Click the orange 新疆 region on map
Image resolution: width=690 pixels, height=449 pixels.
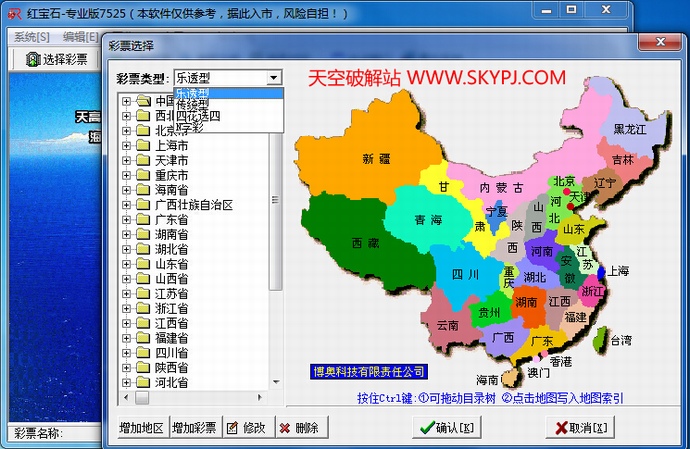tap(375, 158)
